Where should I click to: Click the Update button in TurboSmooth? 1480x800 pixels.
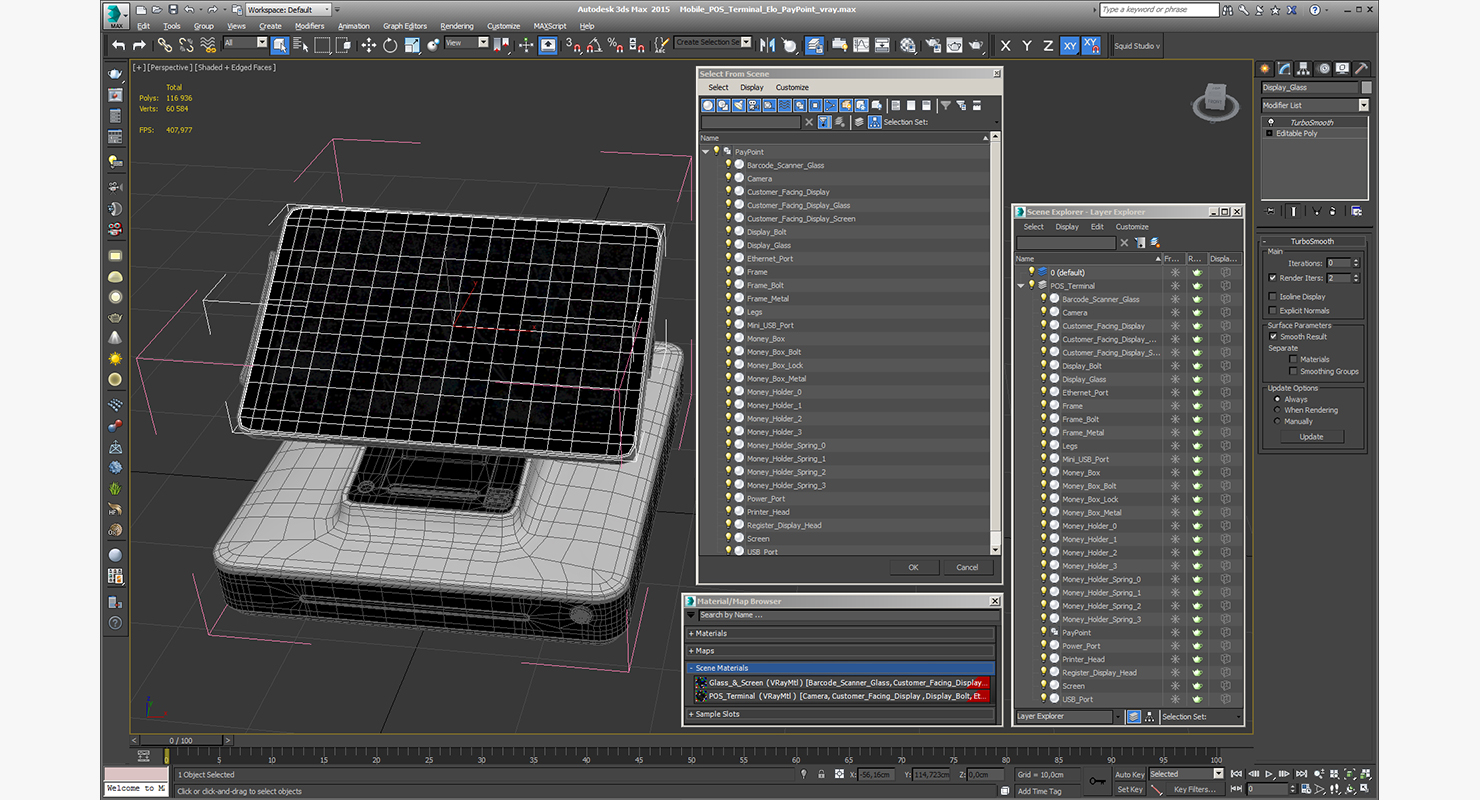[x=1311, y=437]
